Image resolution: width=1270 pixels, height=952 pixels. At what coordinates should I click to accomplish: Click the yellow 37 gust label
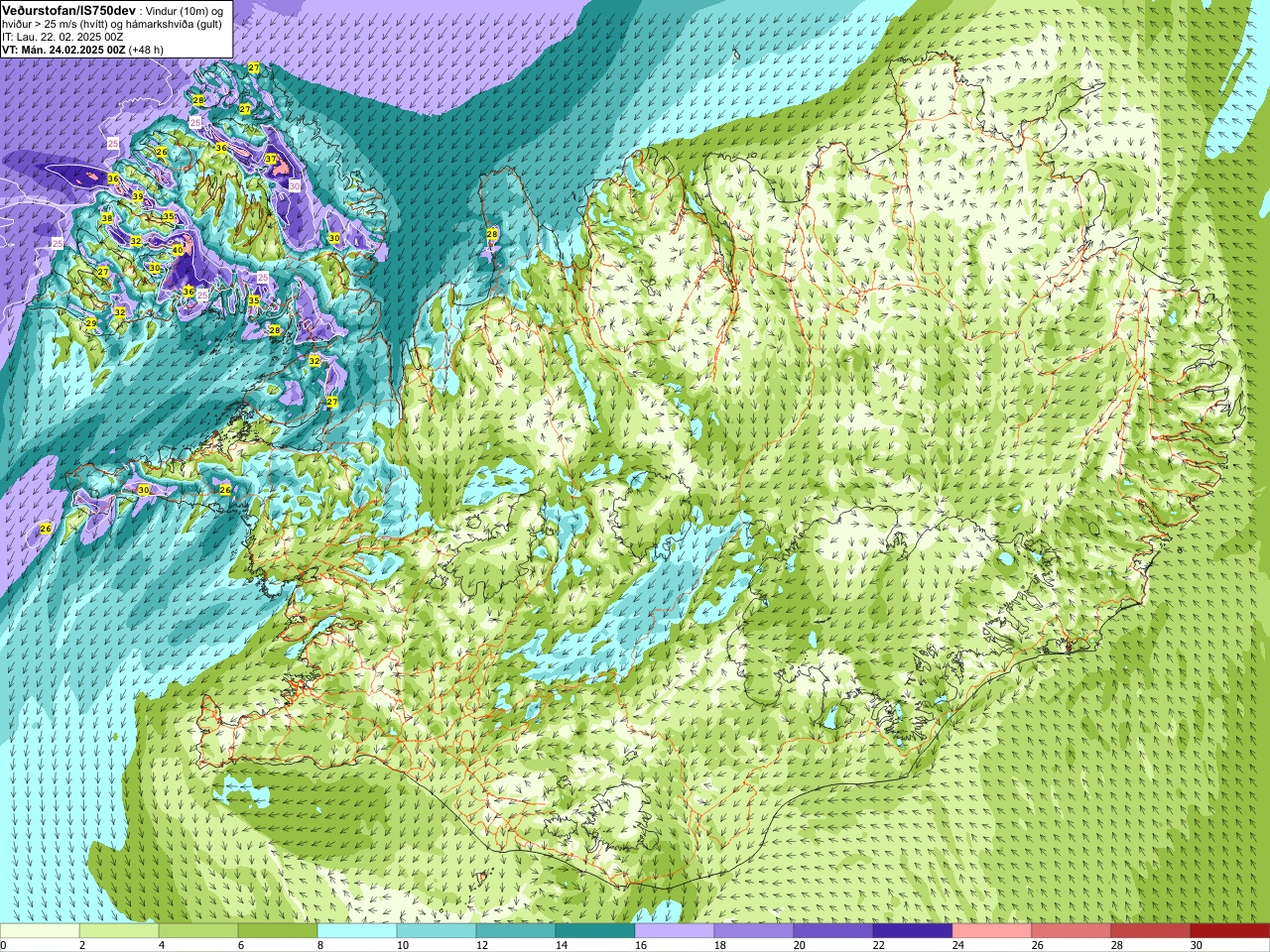[x=271, y=159]
